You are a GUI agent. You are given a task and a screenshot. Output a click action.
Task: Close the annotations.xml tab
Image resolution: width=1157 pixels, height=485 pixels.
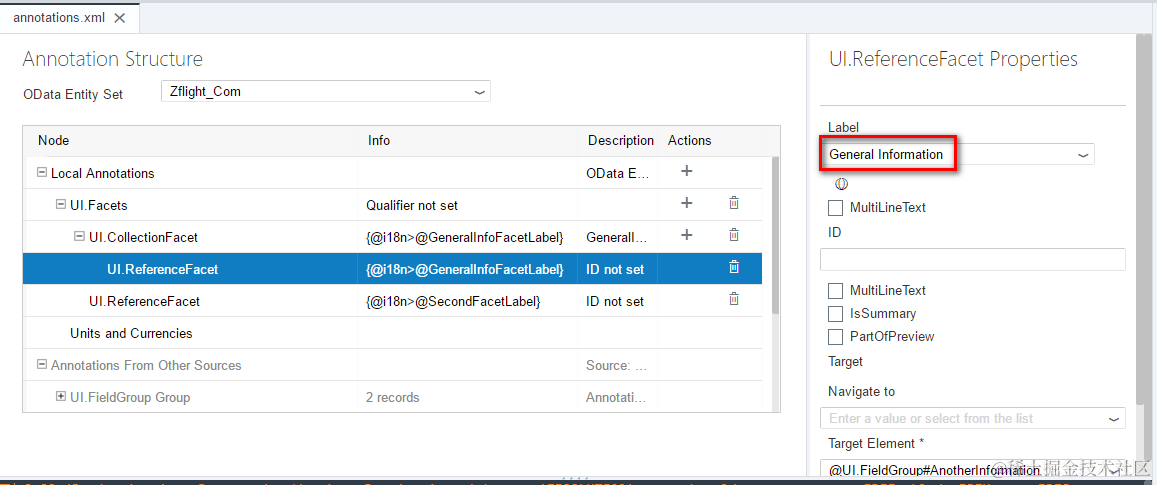click(x=120, y=18)
